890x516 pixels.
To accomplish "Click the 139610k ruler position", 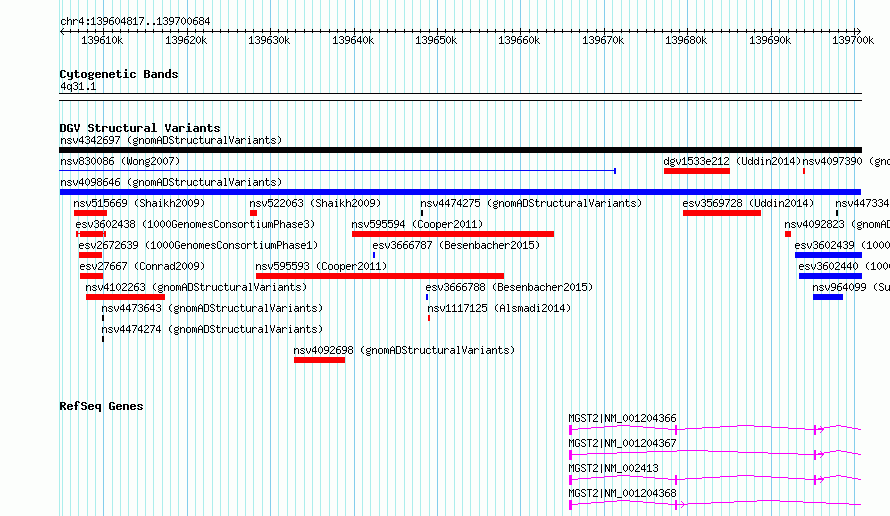I will pyautogui.click(x=102, y=40).
